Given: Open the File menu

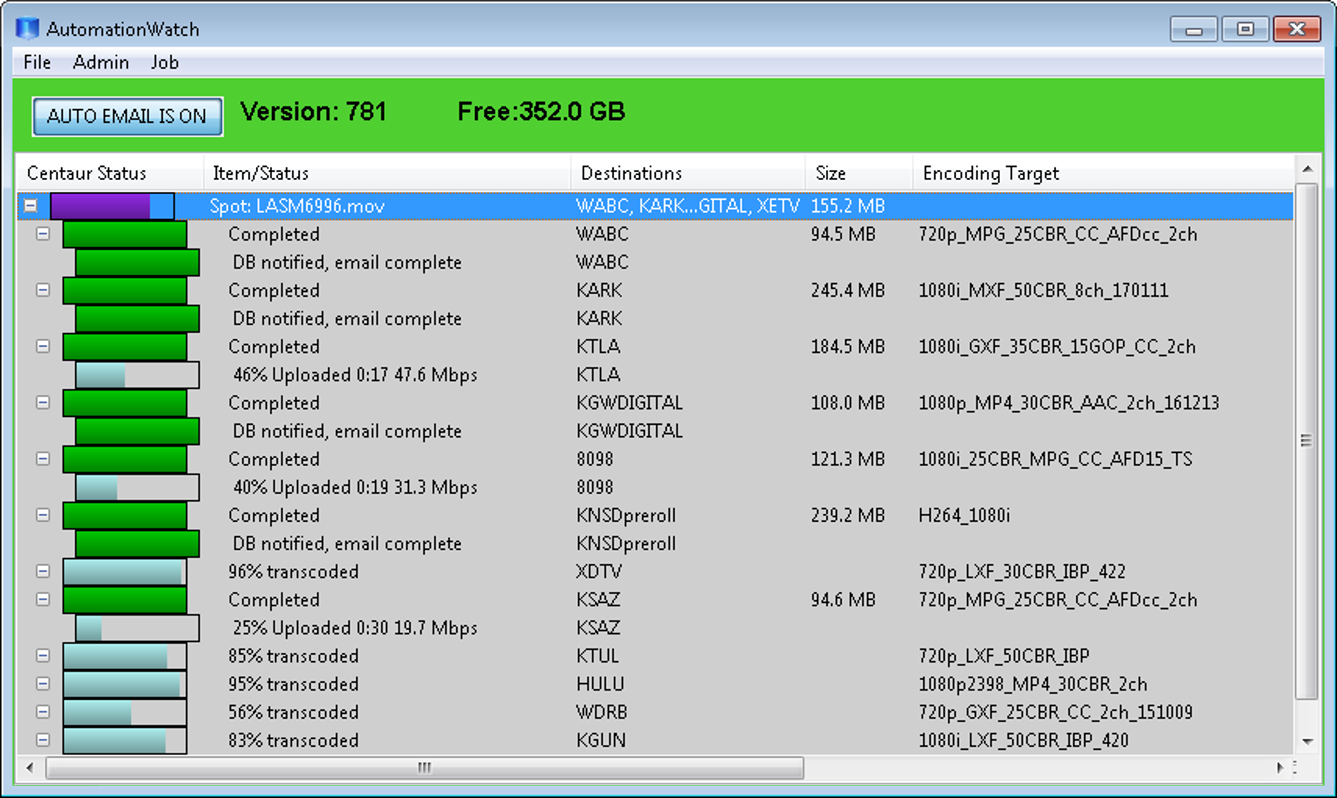Looking at the screenshot, I should (37, 62).
